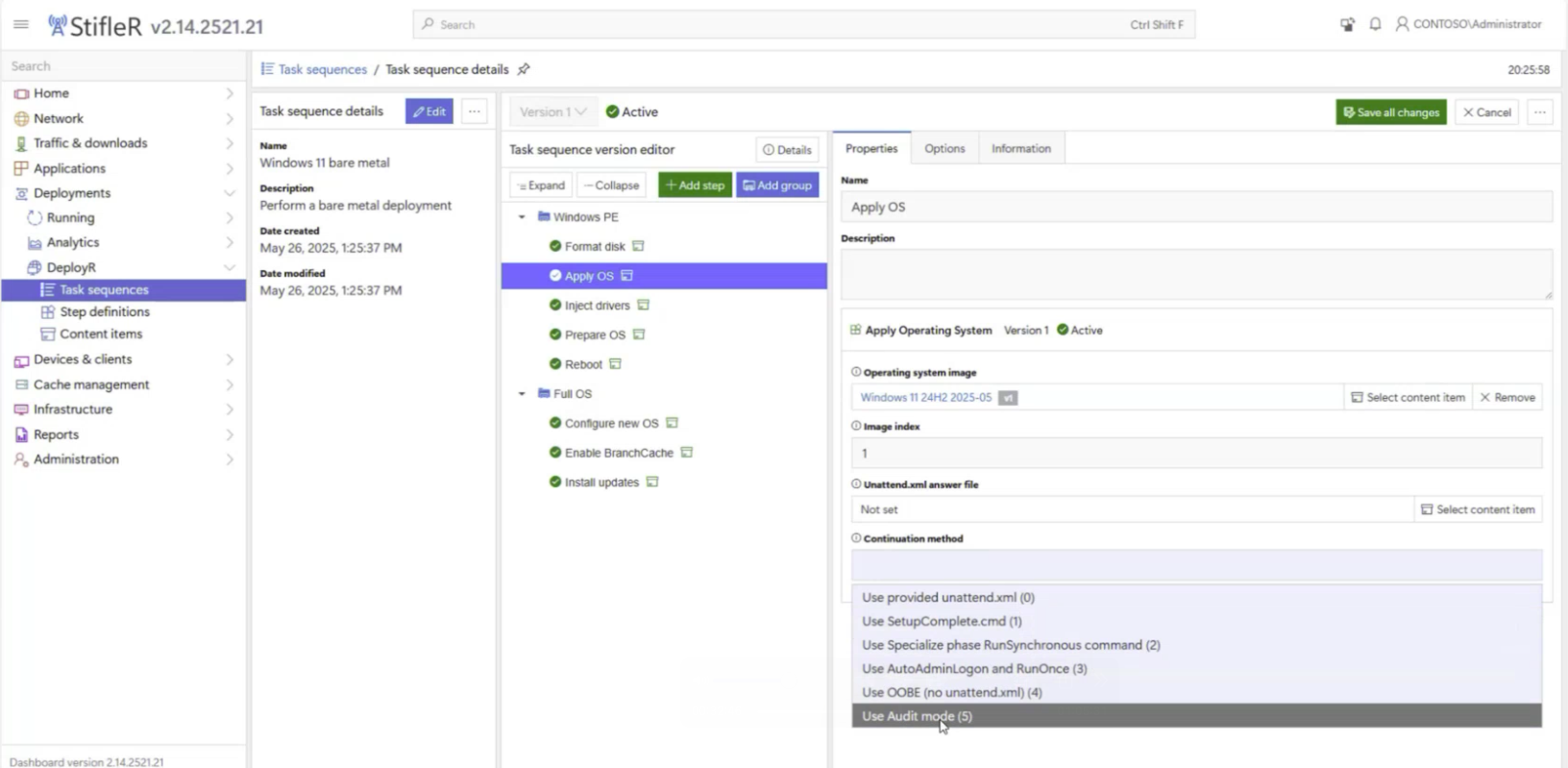This screenshot has height=768, width=1568.
Task: Open the CONTOSO\Administrator user menu
Action: coord(1468,24)
